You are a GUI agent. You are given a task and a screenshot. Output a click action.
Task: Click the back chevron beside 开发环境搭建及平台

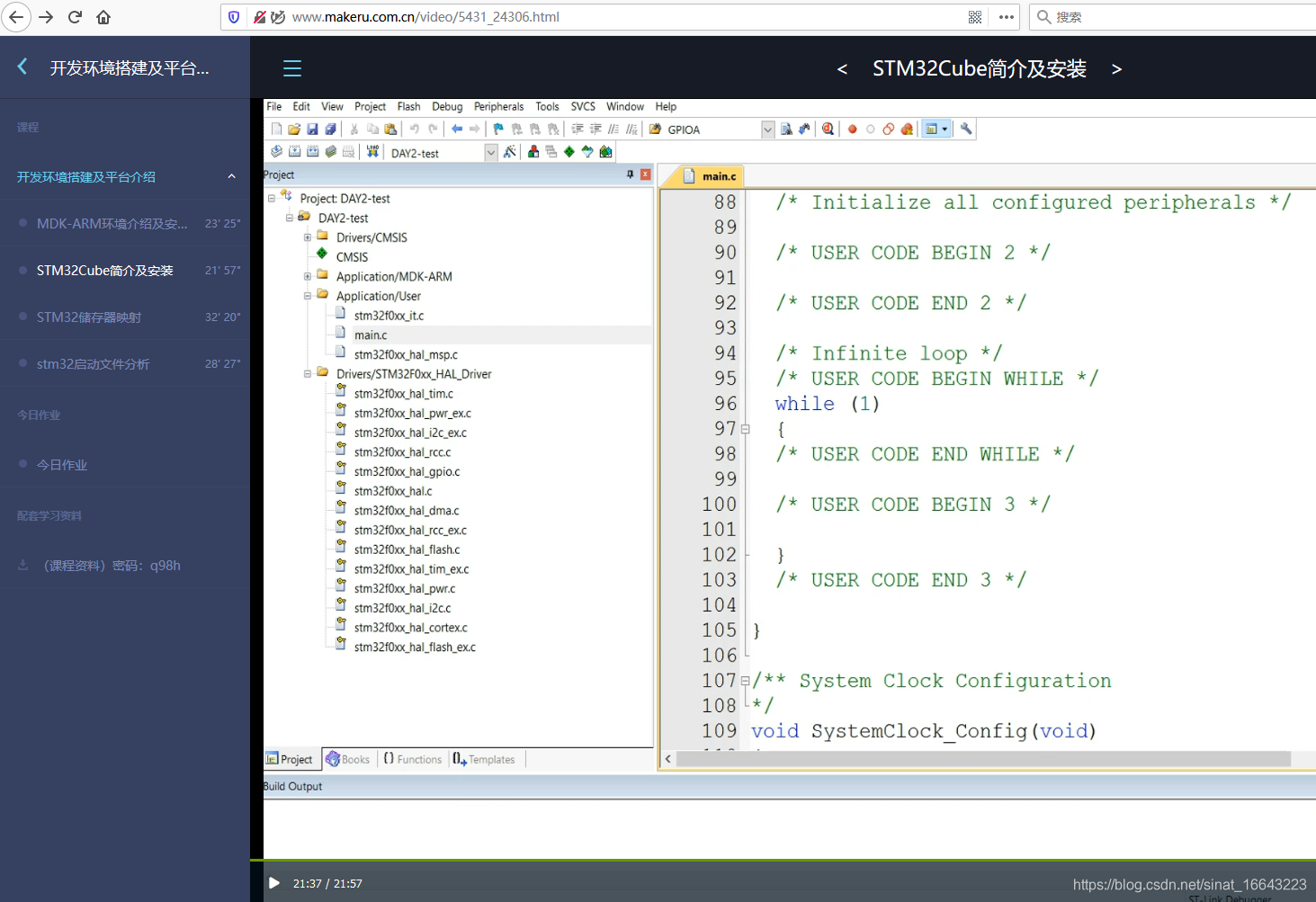click(x=22, y=67)
